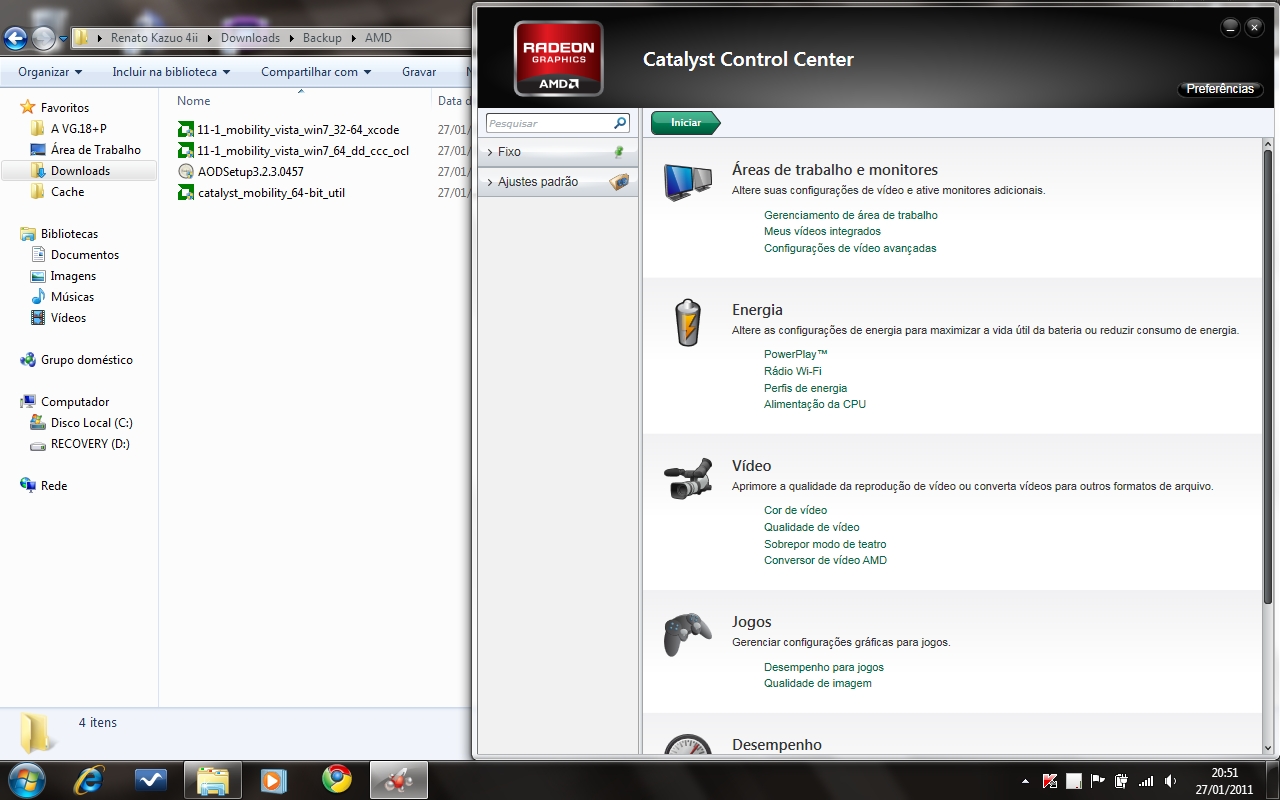Open Cor de vídeo link
The width and height of the screenshot is (1280, 800).
[795, 510]
